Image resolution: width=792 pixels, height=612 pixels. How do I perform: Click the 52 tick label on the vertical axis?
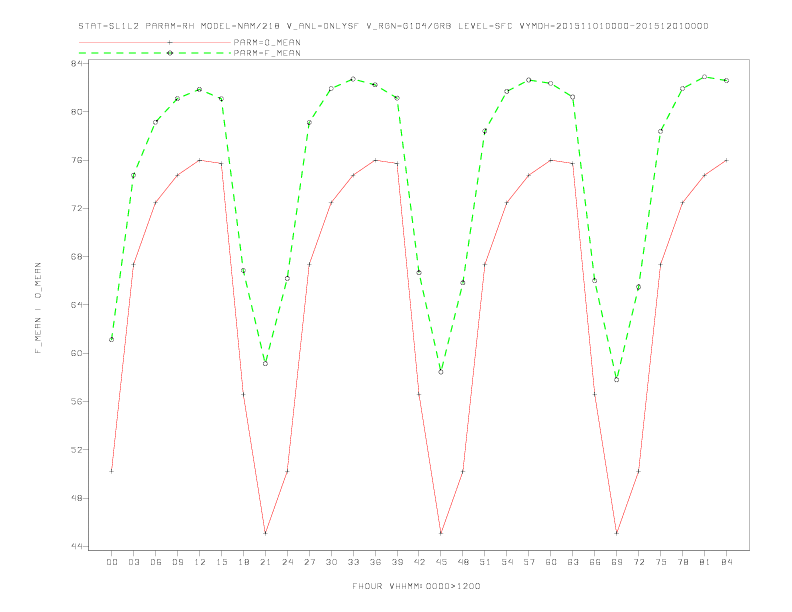click(x=77, y=449)
